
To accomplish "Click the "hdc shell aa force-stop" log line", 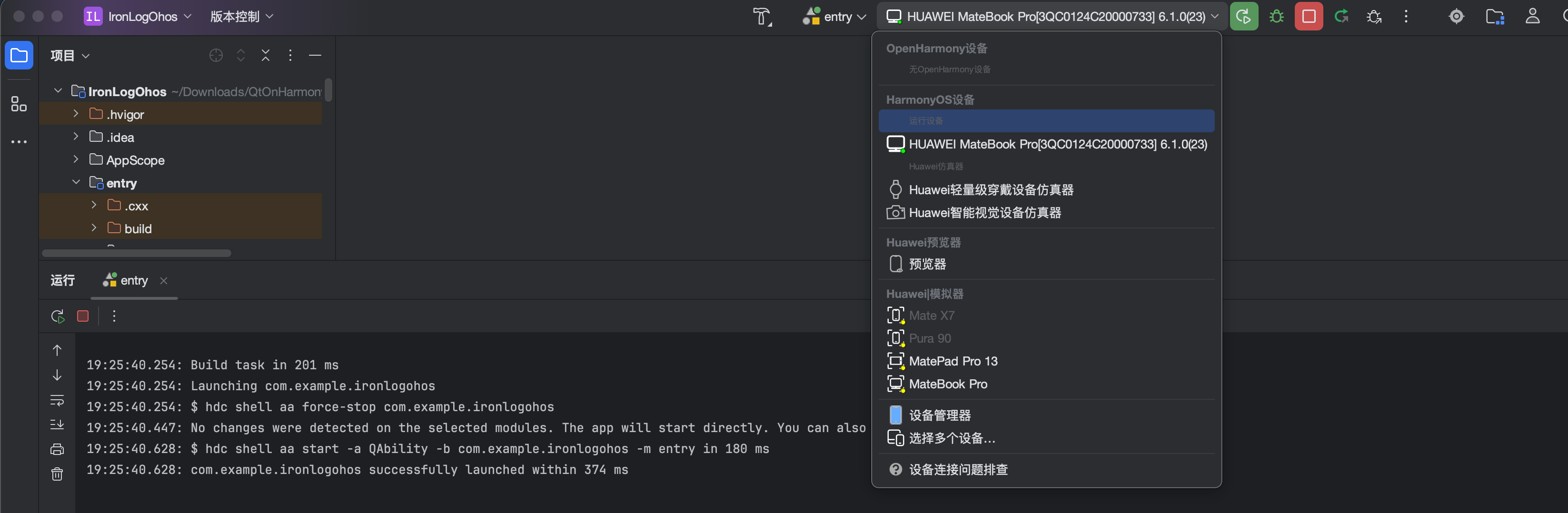I will pos(320,406).
